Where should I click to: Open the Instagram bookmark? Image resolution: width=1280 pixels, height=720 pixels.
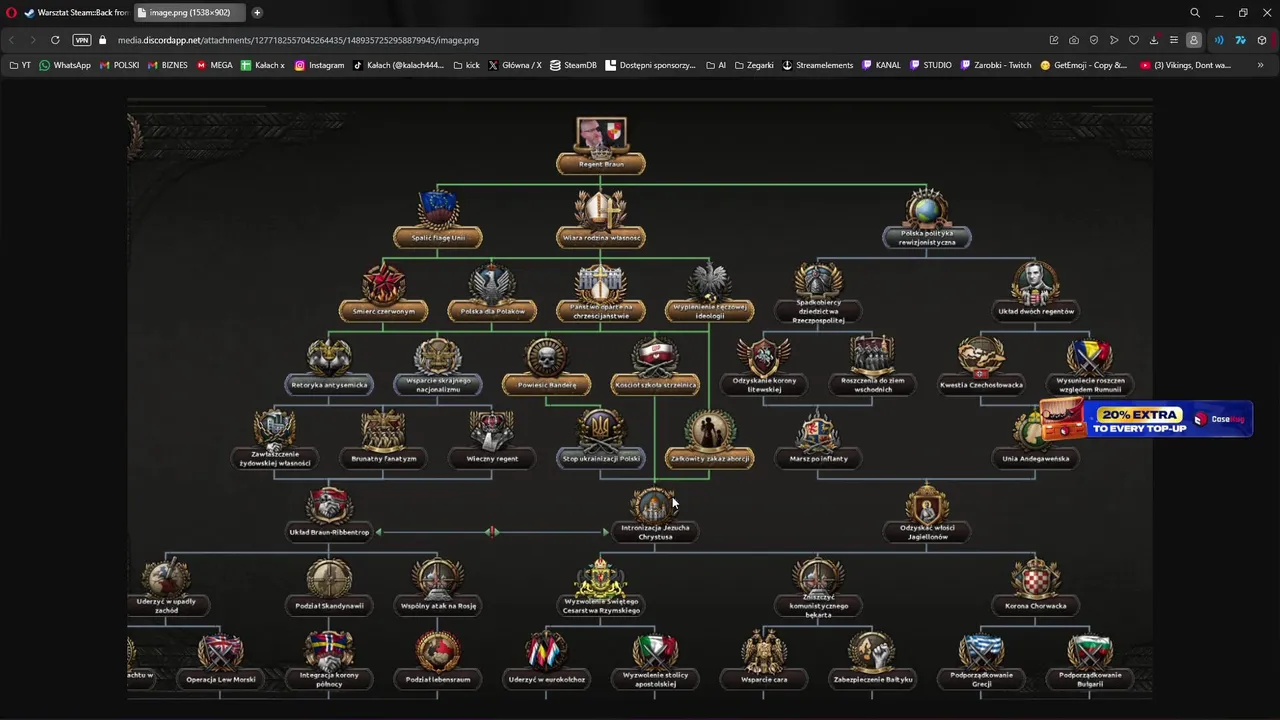pyautogui.click(x=319, y=65)
